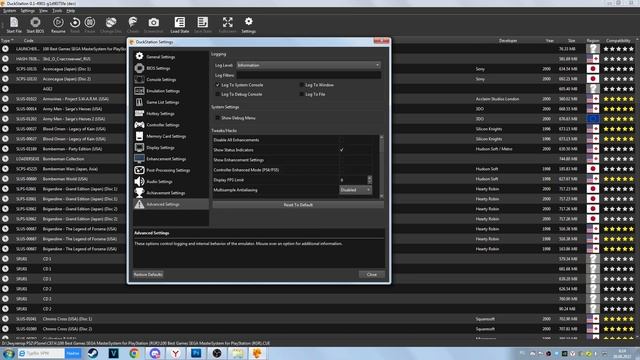Image resolution: width=640 pixels, height=360 pixels.
Task: Click the Log Filters input field
Action: [x=309, y=76]
